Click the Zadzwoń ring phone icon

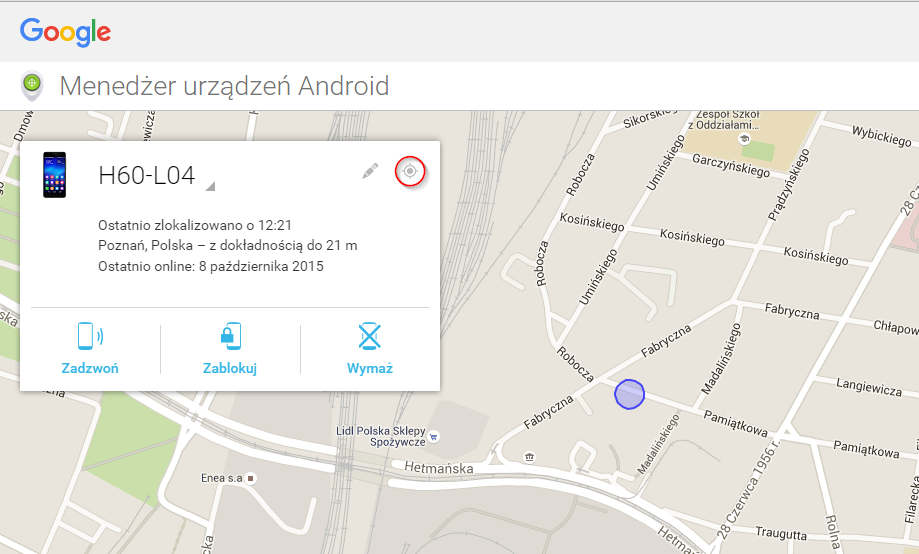point(90,336)
